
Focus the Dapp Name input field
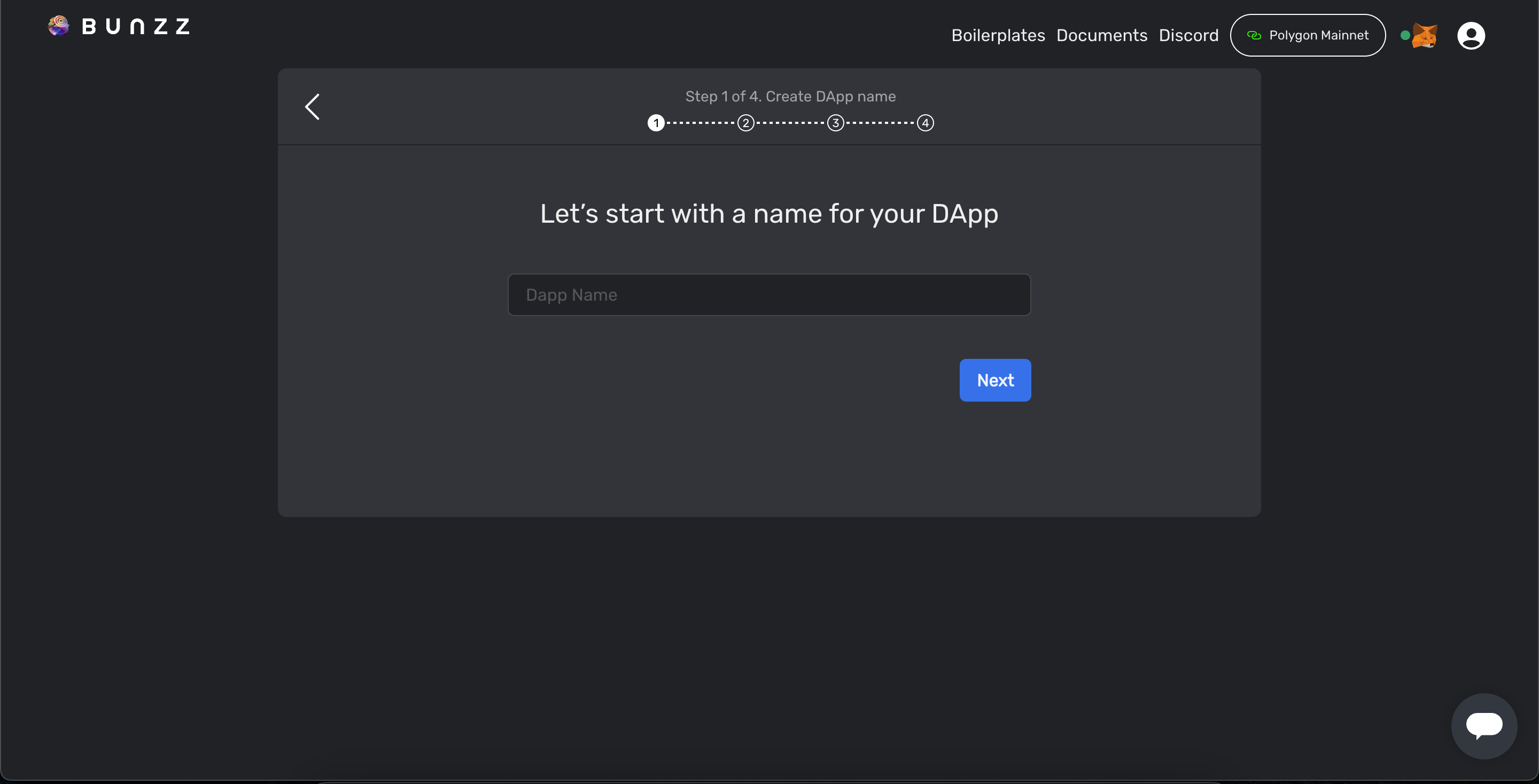point(769,294)
